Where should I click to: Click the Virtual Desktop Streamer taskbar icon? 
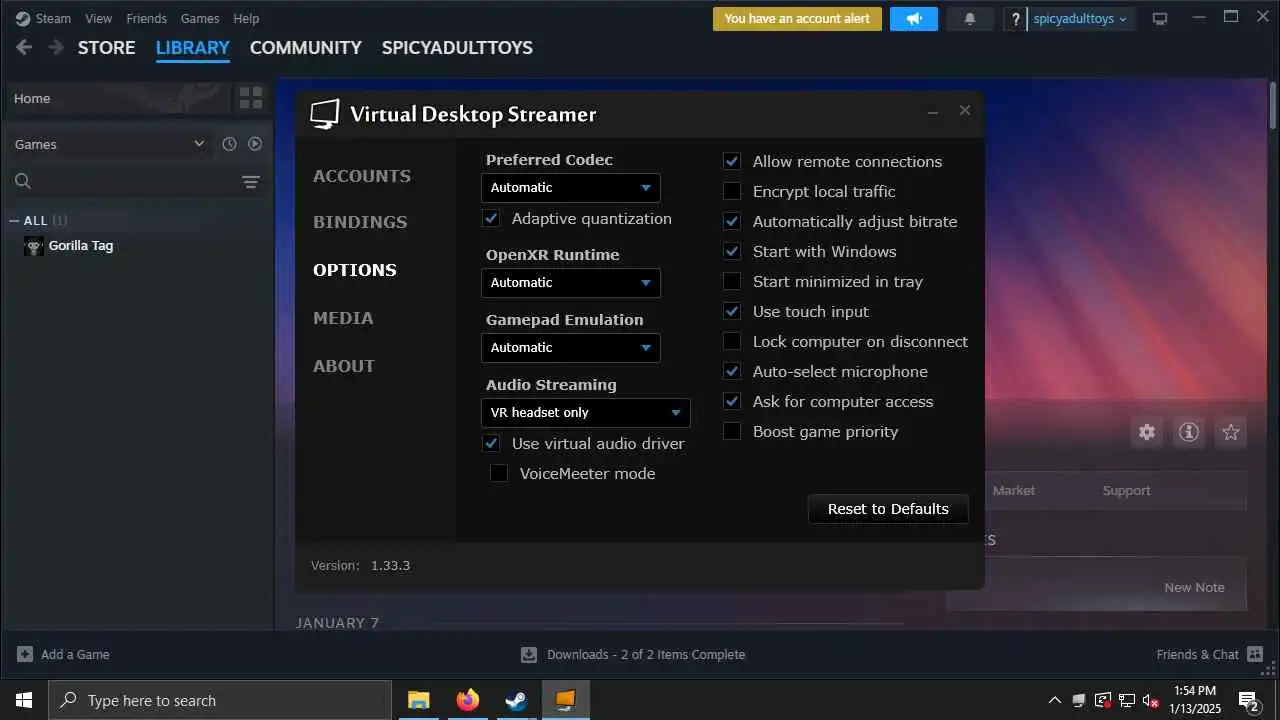tap(566, 700)
